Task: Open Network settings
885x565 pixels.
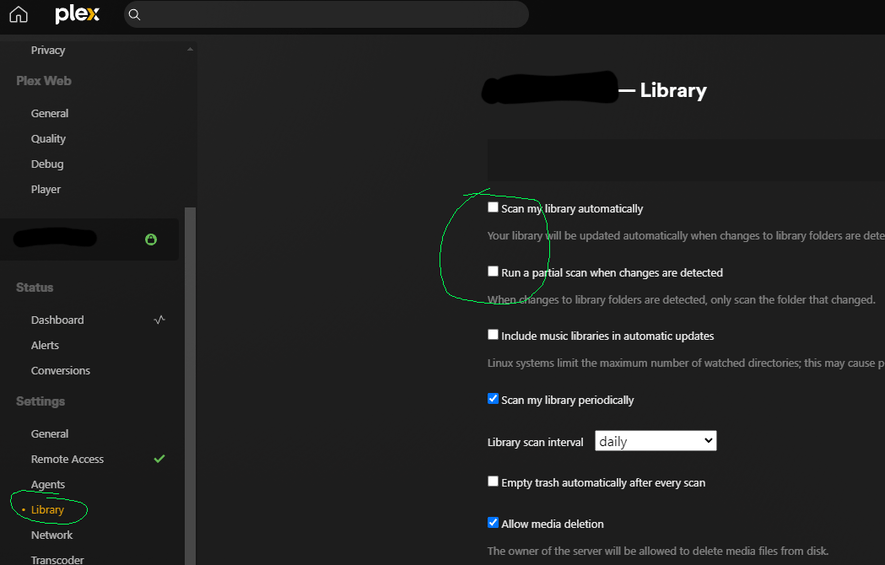Action: pyautogui.click(x=52, y=535)
